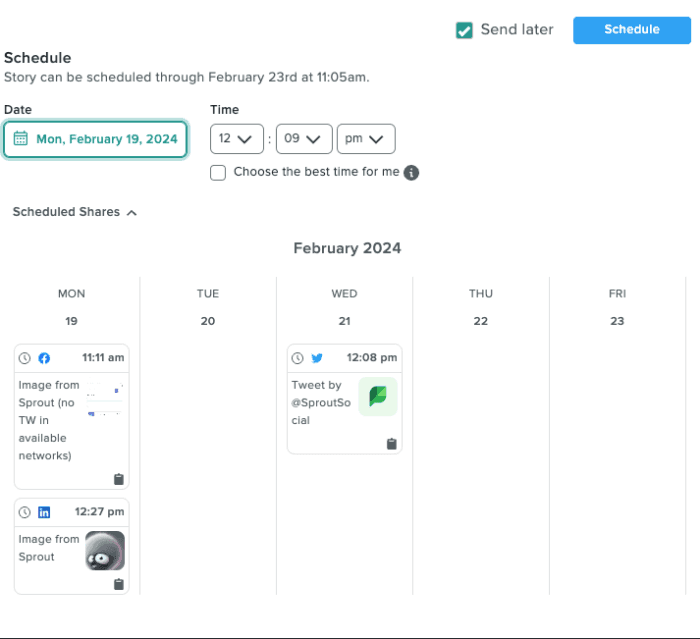This screenshot has width=700, height=639.
Task: Select the Sprout leaf thumbnail in the tweet
Action: [378, 397]
